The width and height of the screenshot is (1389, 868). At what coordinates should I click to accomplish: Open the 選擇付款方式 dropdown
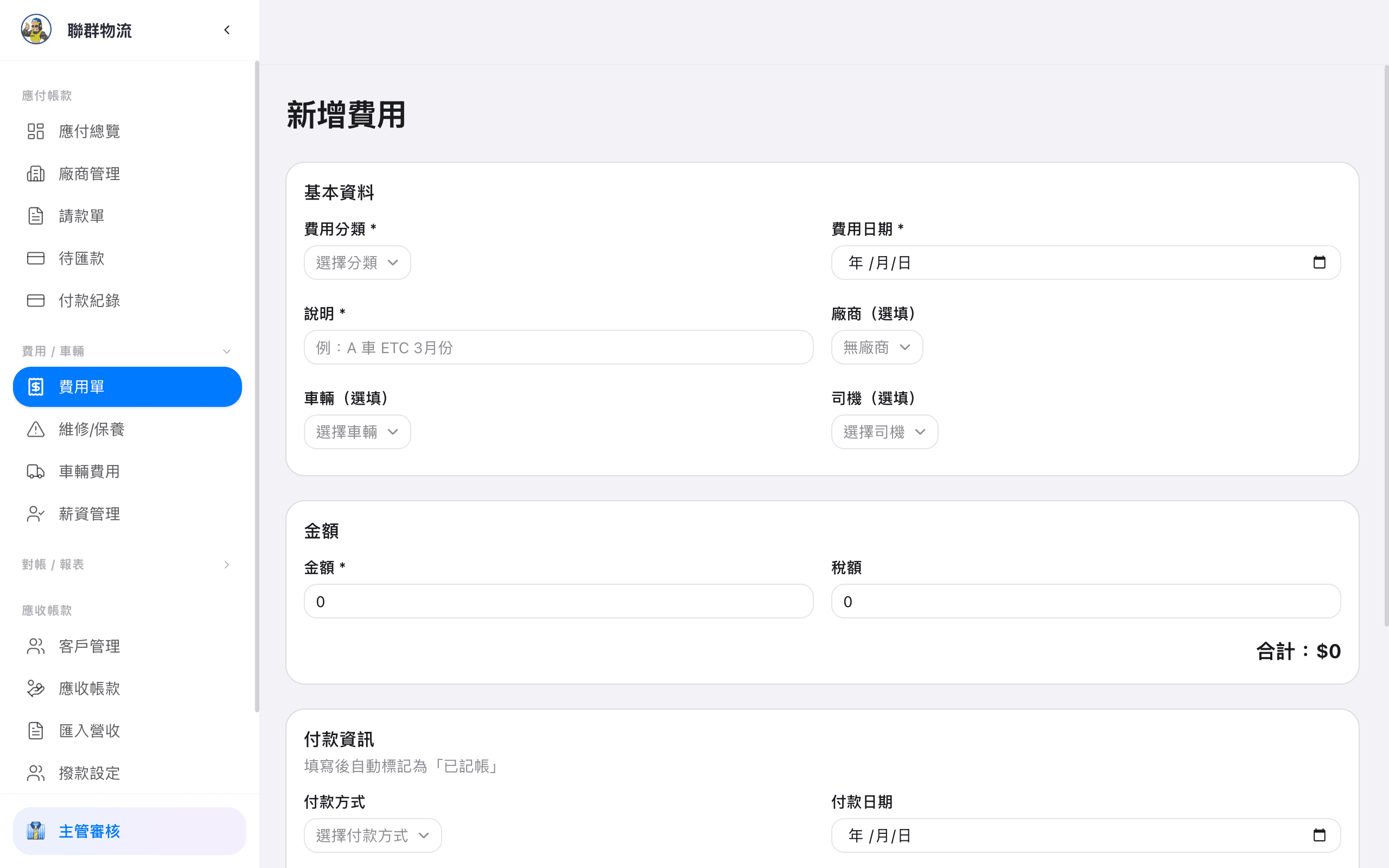point(373,835)
